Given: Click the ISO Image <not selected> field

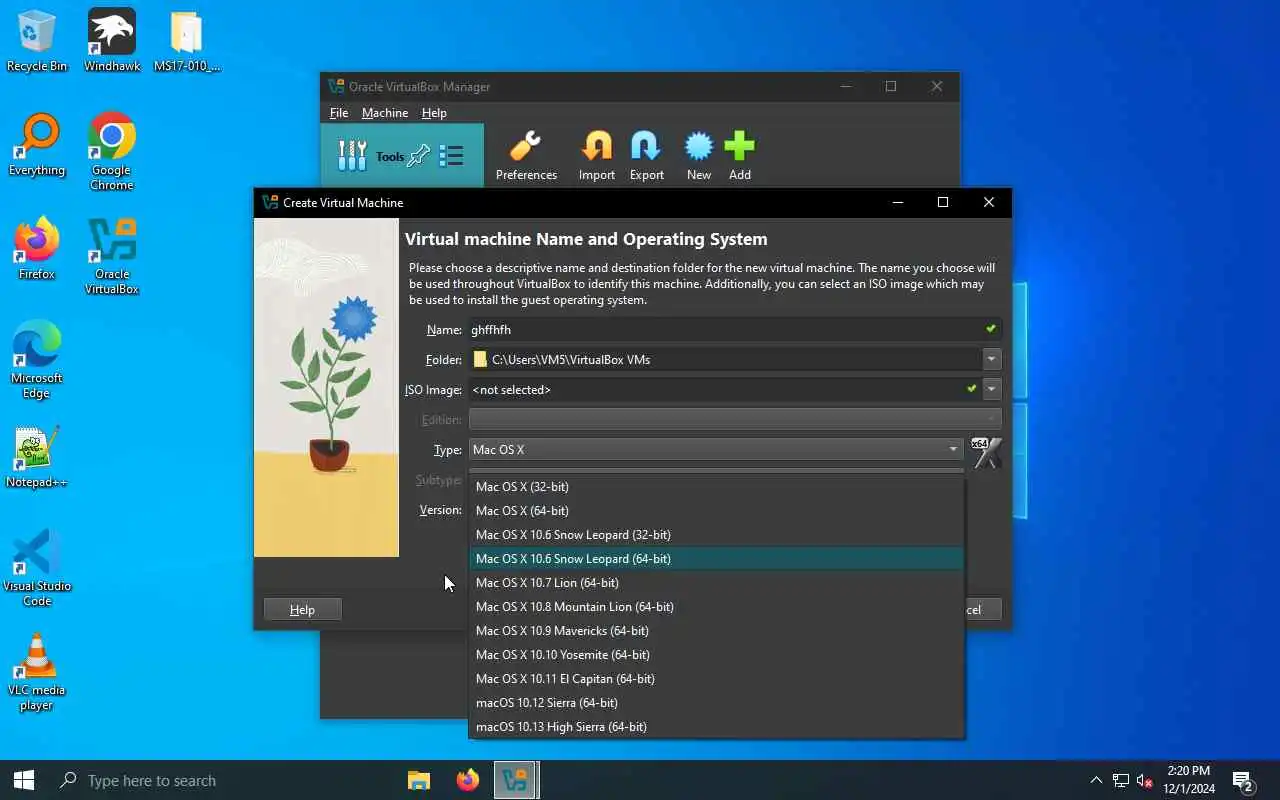Looking at the screenshot, I should 724,390.
